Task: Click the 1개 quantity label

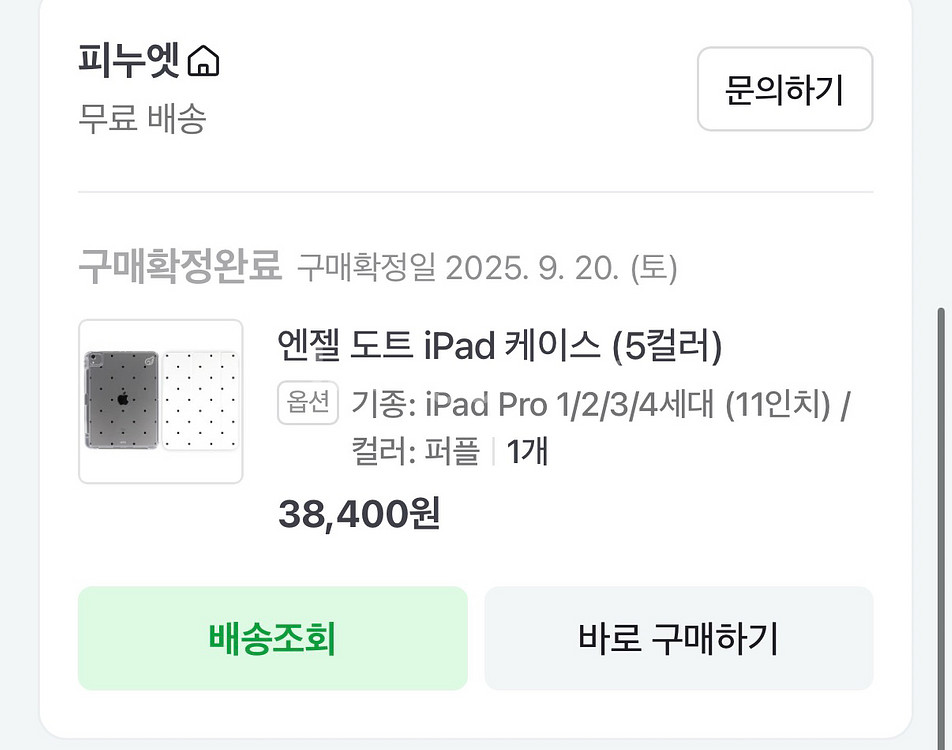Action: click(527, 452)
